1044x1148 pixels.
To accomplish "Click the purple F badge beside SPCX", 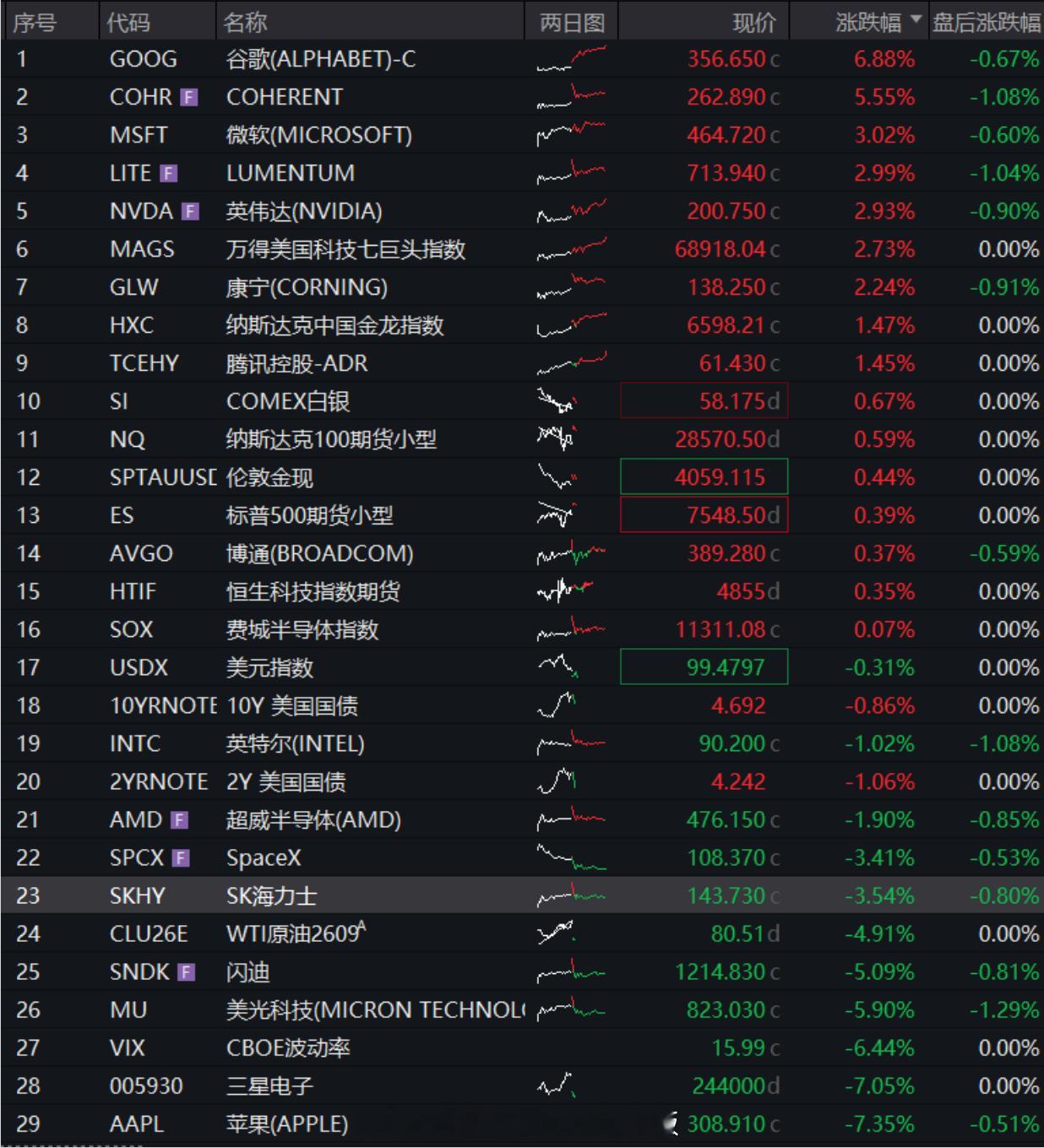I will pos(181,858).
